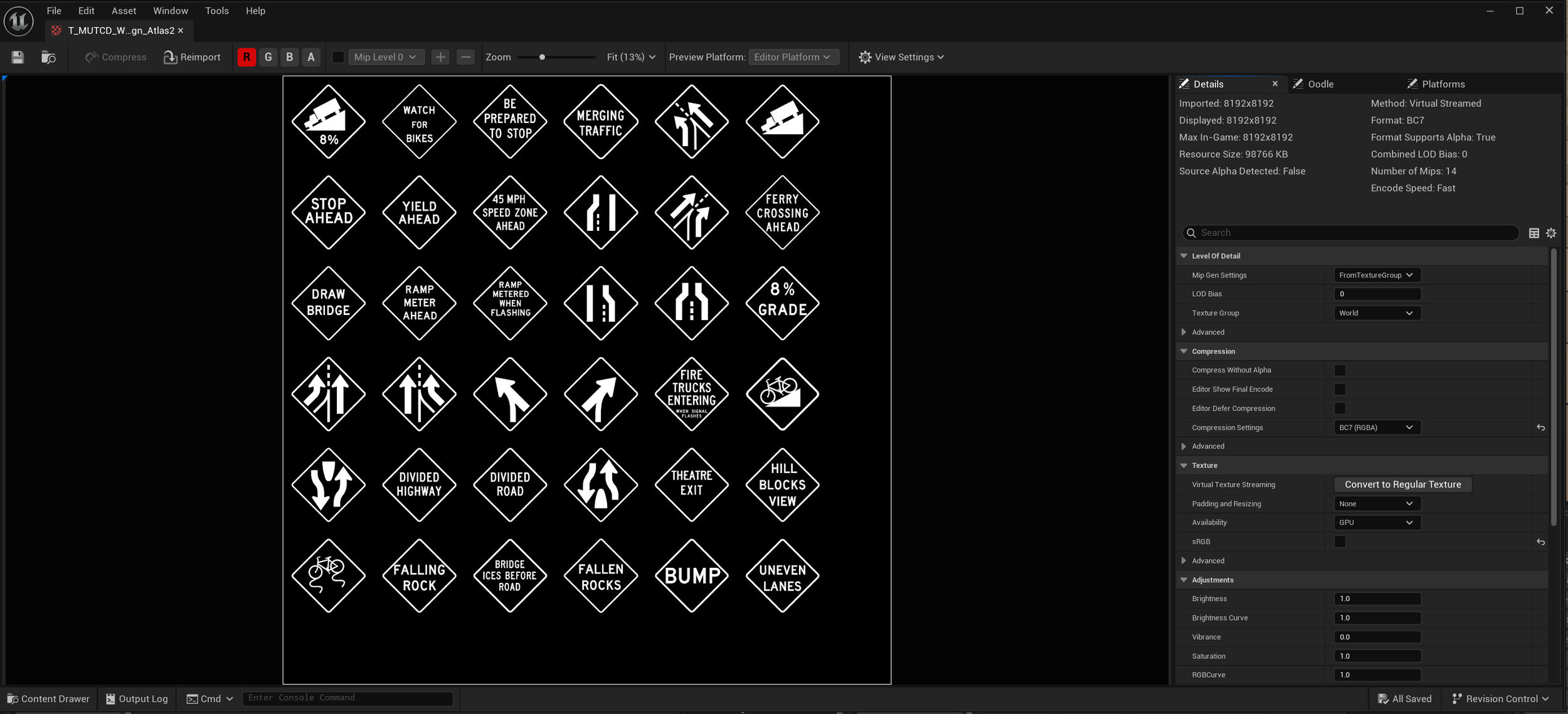The height and width of the screenshot is (714, 1568).
Task: Decrease mip level with minus icon
Action: (x=465, y=57)
